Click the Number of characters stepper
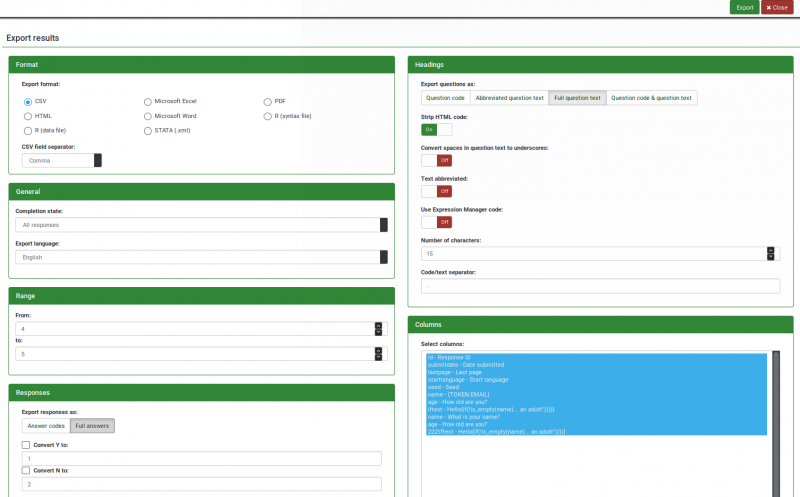Image resolution: width=800 pixels, height=497 pixels. tap(770, 254)
